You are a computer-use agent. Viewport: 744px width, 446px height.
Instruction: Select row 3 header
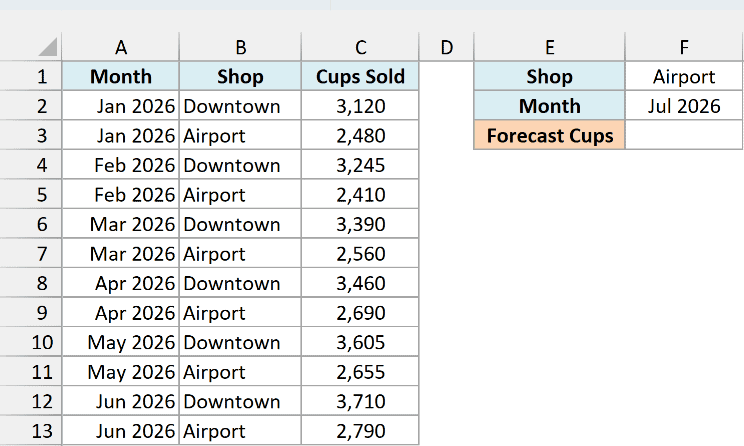tap(31, 135)
